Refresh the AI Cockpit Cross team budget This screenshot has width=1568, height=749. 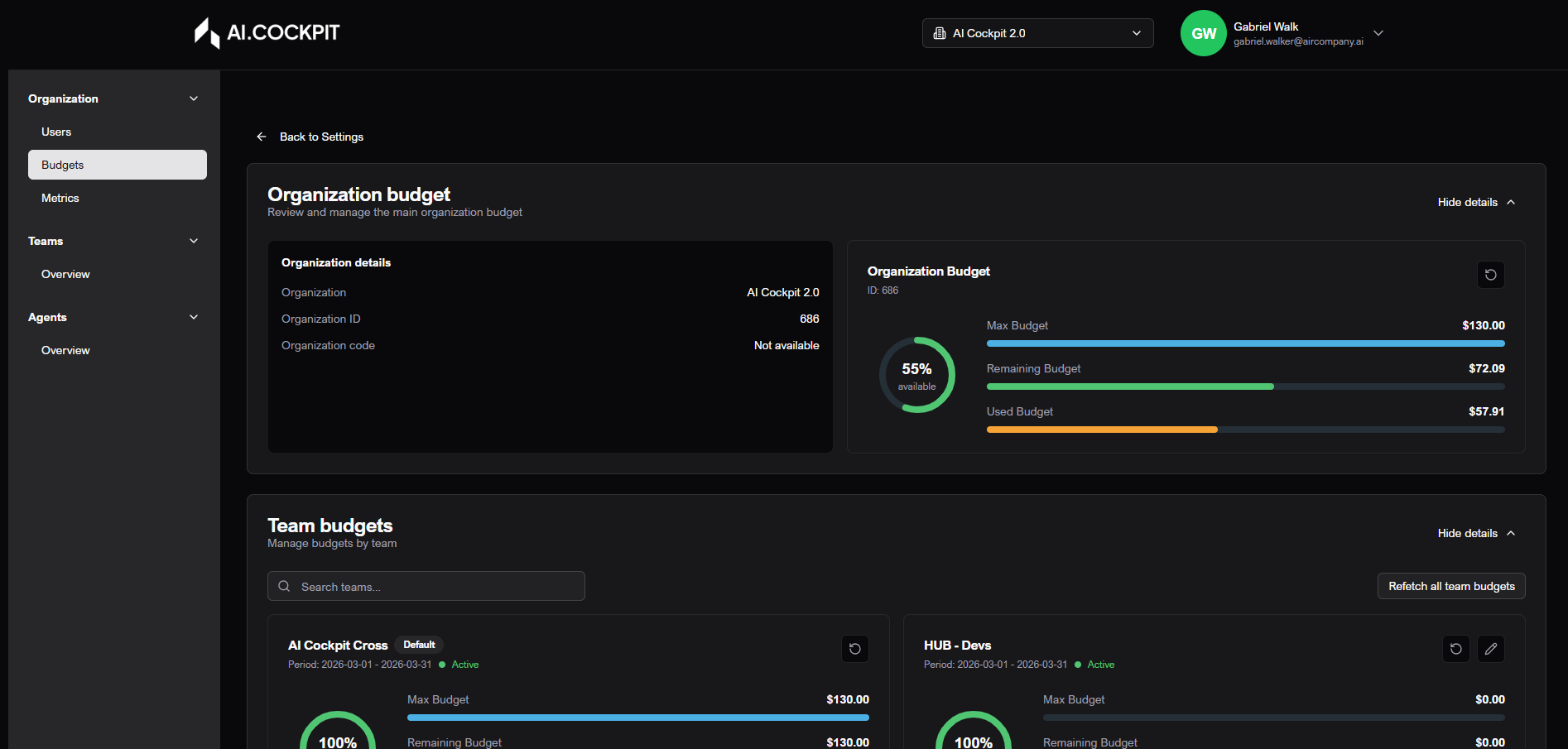coord(854,649)
